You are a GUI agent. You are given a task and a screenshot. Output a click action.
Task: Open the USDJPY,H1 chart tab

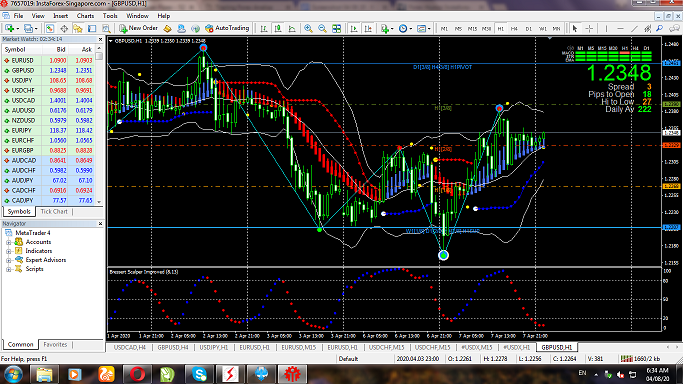[214, 347]
